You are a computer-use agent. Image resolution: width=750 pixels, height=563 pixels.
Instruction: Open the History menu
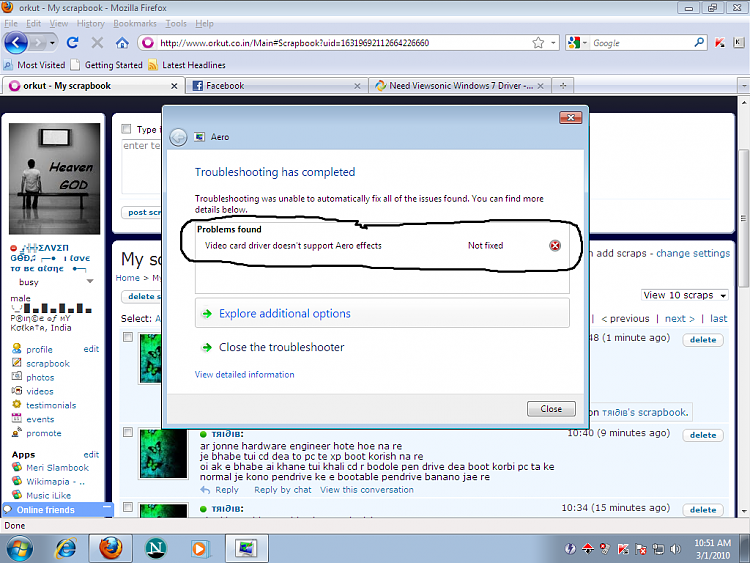pos(90,23)
